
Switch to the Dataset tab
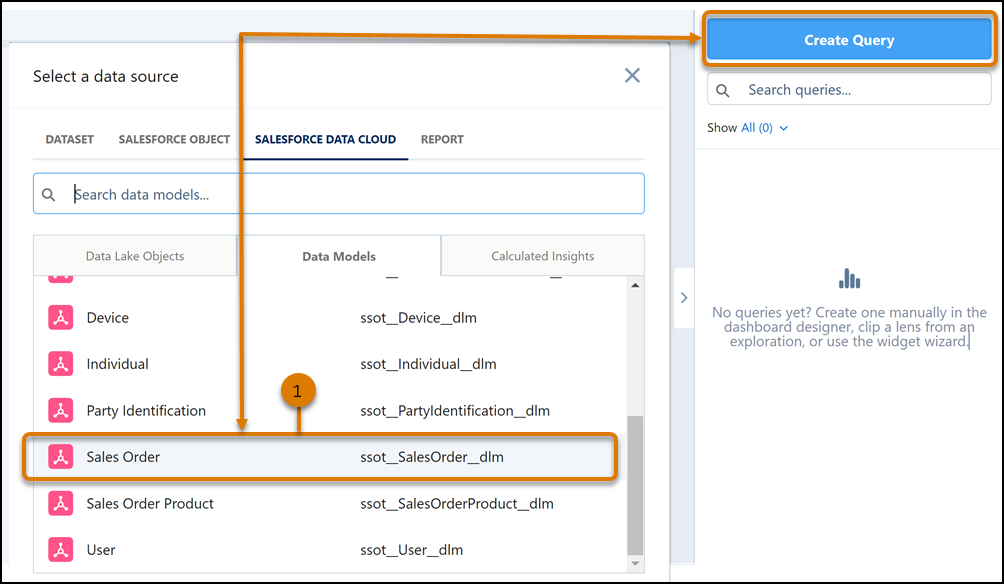(70, 139)
